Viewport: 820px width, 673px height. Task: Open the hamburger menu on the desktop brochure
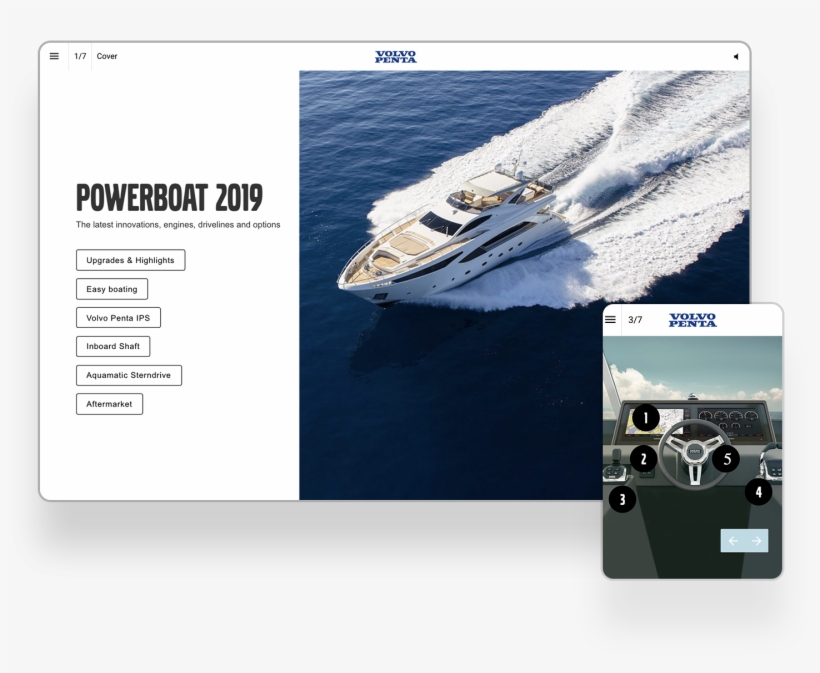(53, 56)
